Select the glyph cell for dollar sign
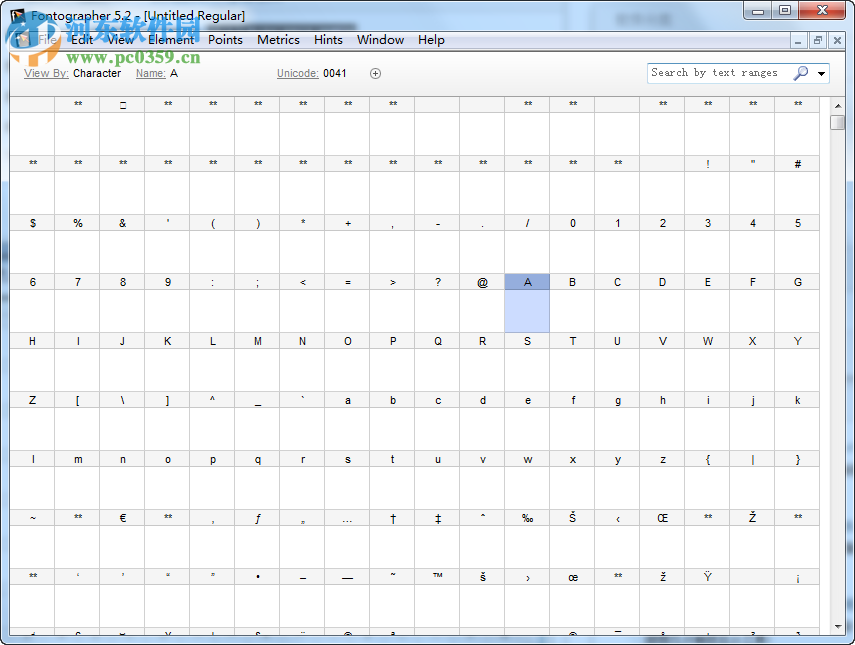The height and width of the screenshot is (645, 855). click(32, 244)
